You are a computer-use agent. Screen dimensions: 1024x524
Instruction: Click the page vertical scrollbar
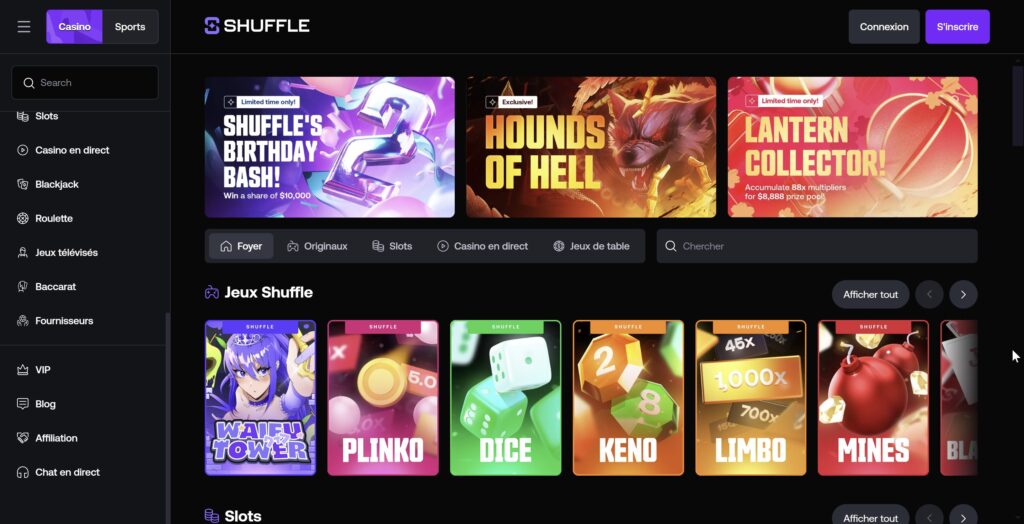pos(1017,106)
